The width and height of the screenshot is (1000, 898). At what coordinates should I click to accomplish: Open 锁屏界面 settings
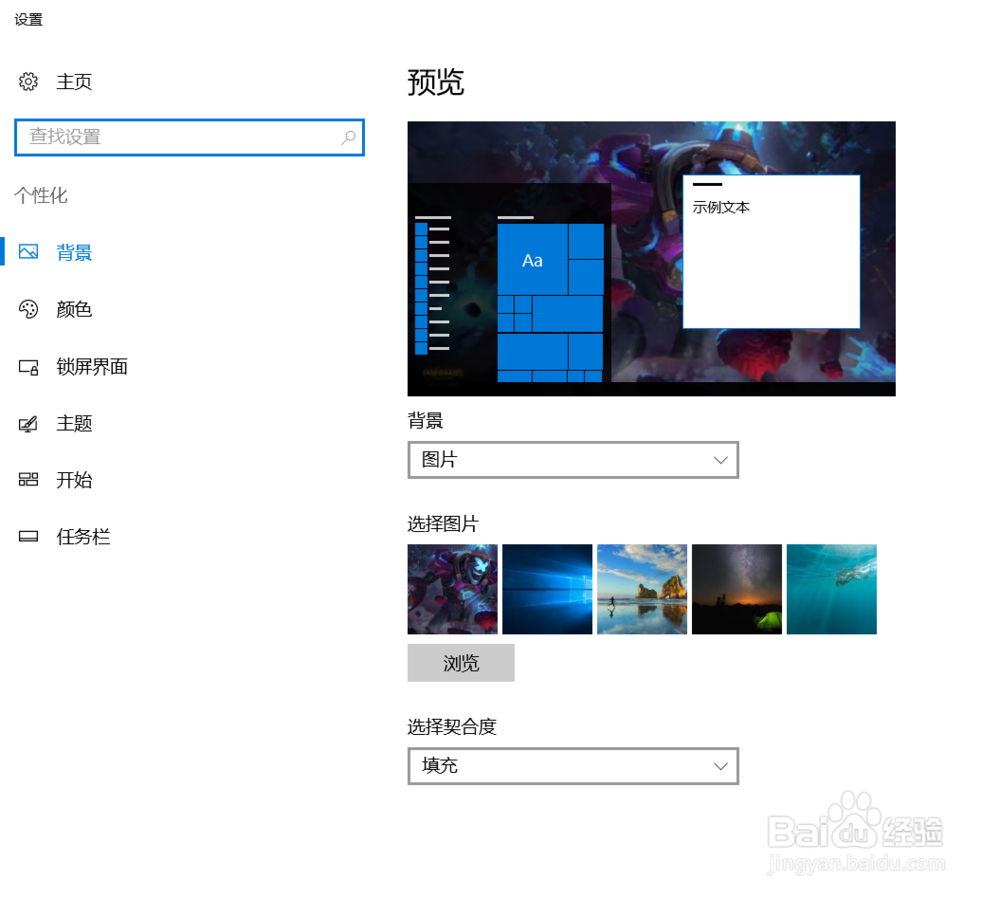pos(91,366)
